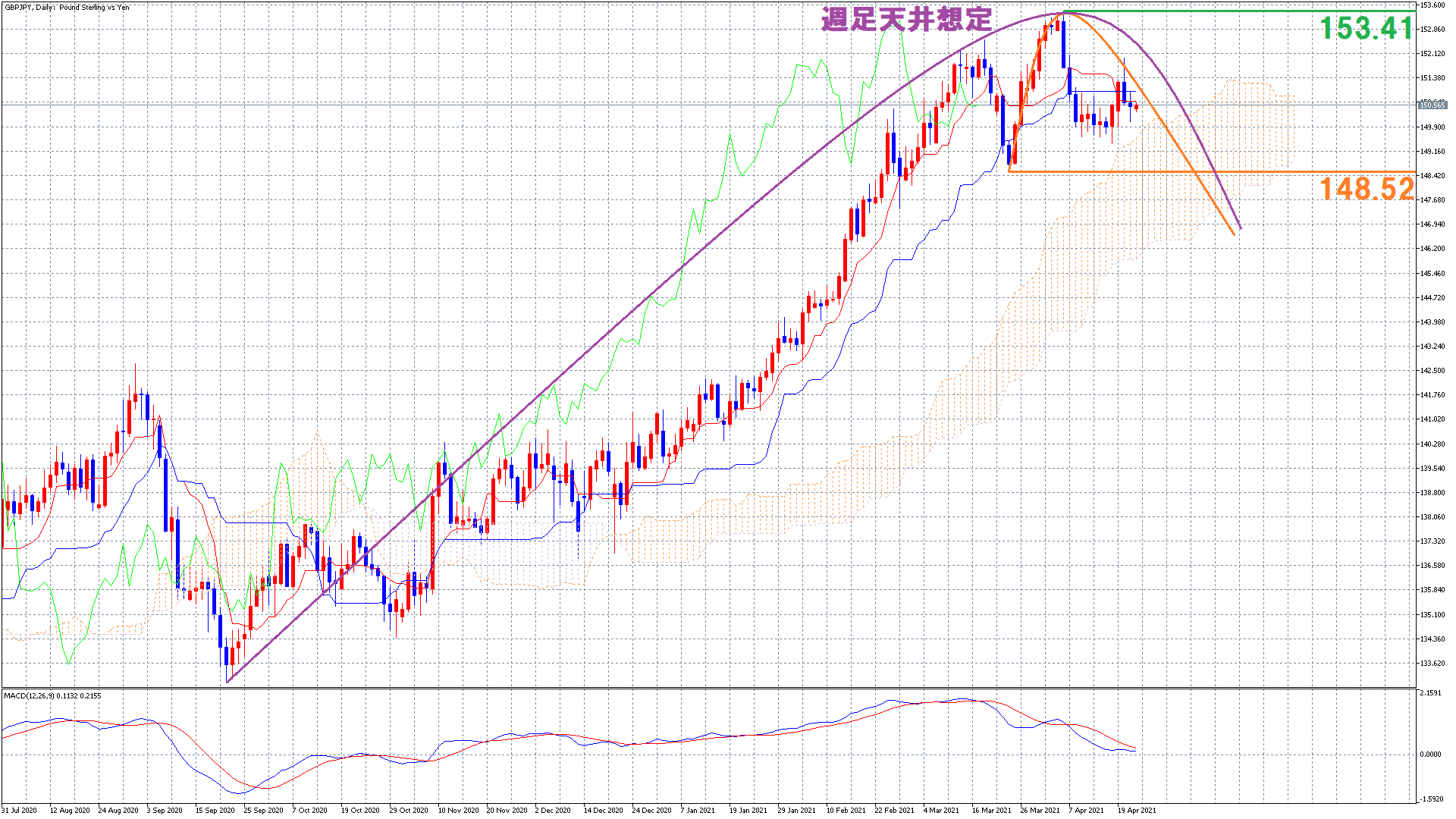Click the 3 Sep 2020 date label
1456x819 pixels.
(165, 810)
